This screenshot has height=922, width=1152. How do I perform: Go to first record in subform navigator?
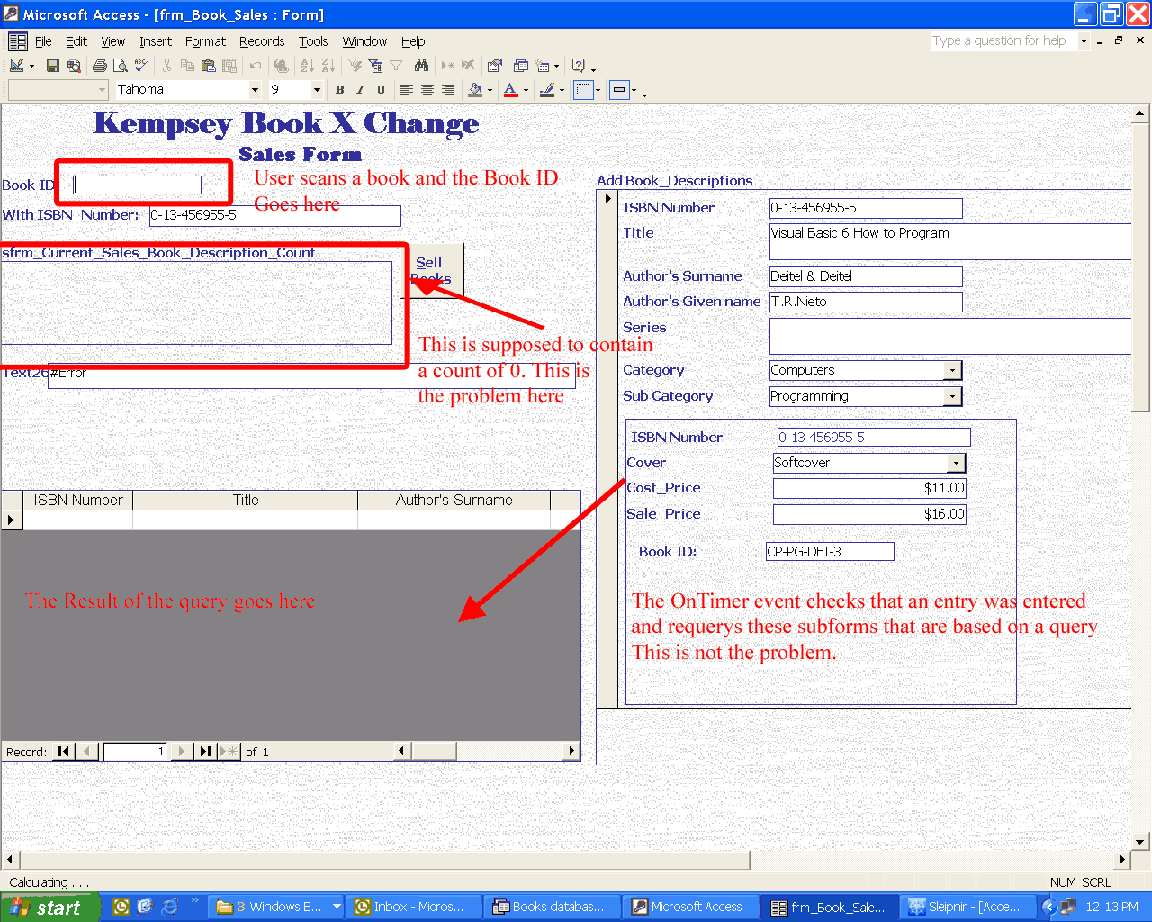(x=63, y=752)
